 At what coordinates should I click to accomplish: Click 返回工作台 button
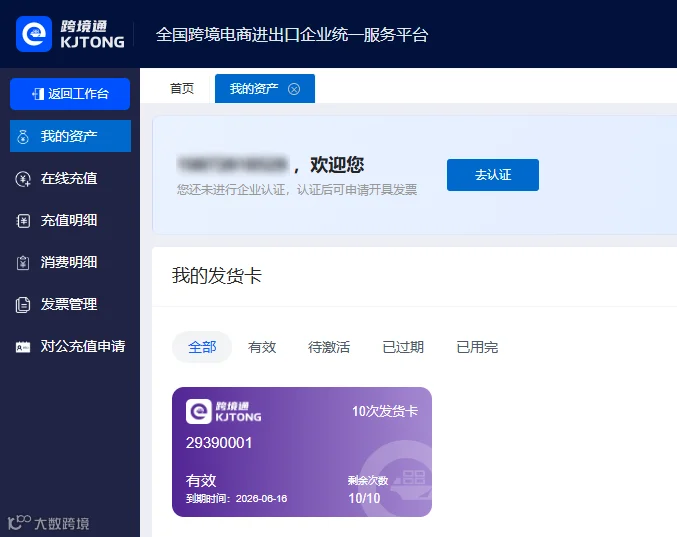pyautogui.click(x=70, y=94)
